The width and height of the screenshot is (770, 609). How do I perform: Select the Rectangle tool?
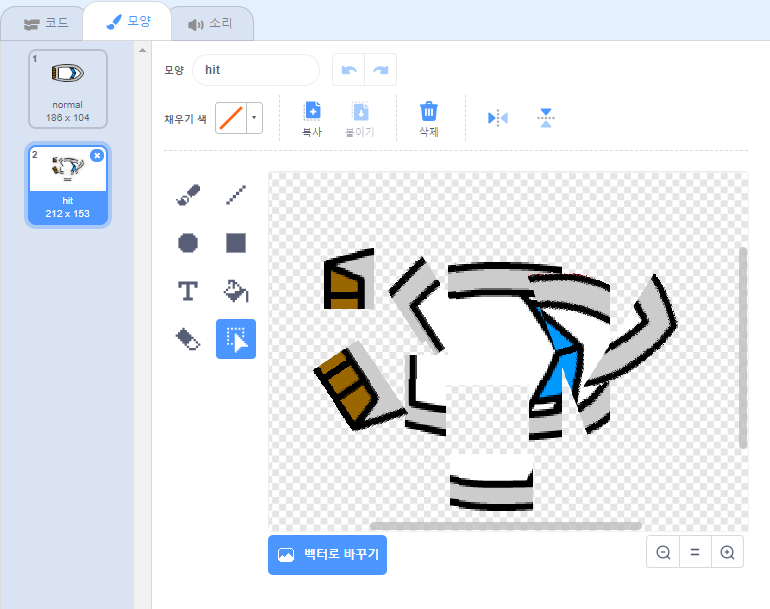point(236,243)
